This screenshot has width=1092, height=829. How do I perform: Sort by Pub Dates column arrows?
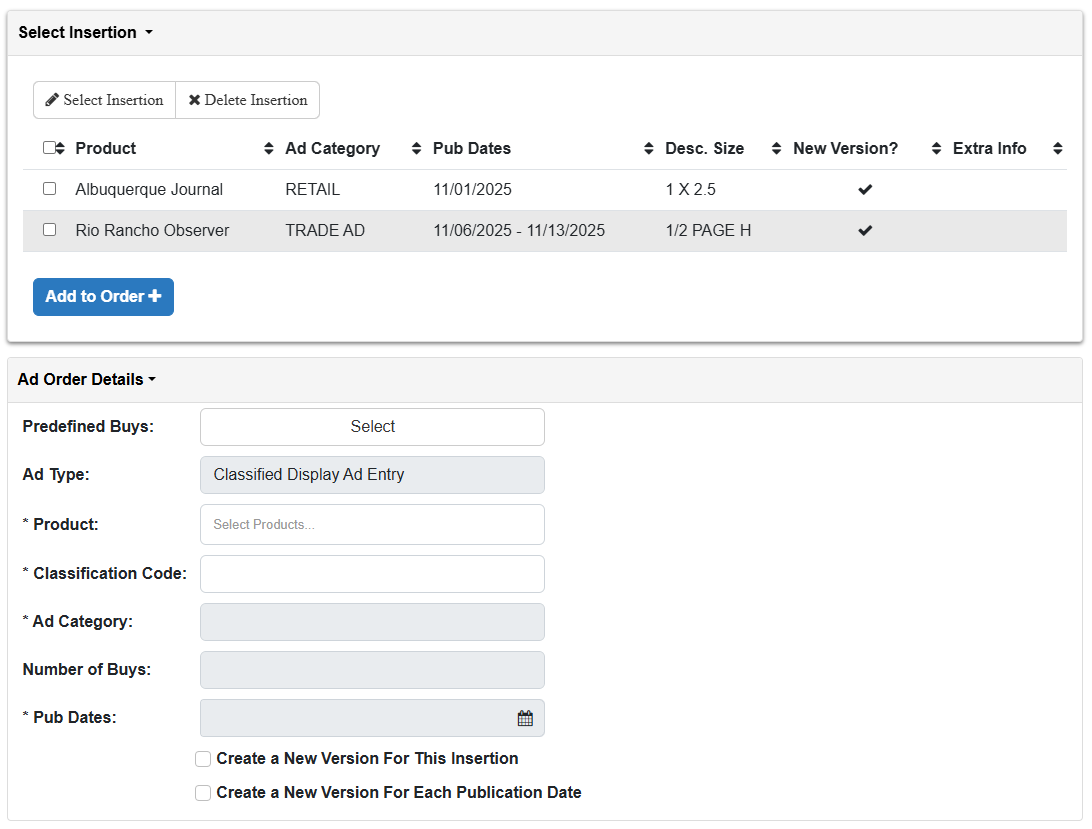coord(648,148)
